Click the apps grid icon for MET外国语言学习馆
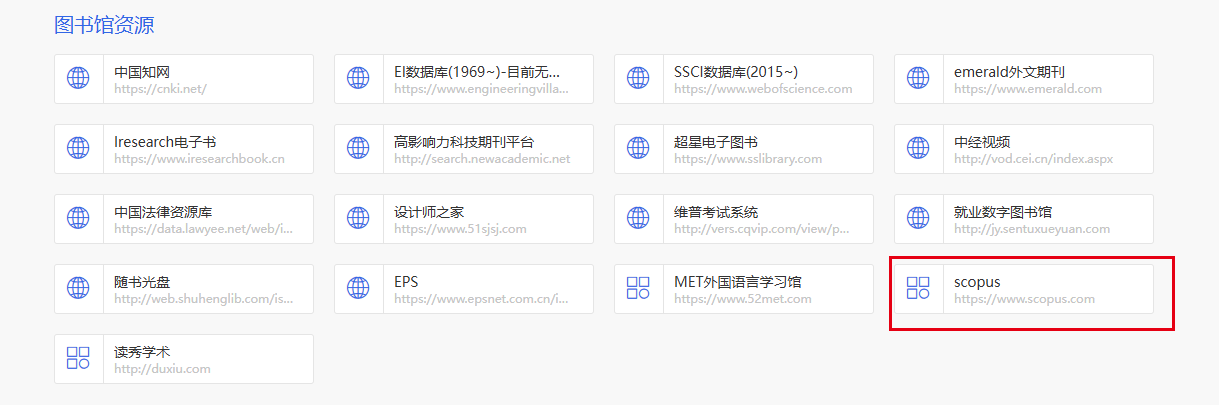This screenshot has width=1219, height=405. coord(638,289)
